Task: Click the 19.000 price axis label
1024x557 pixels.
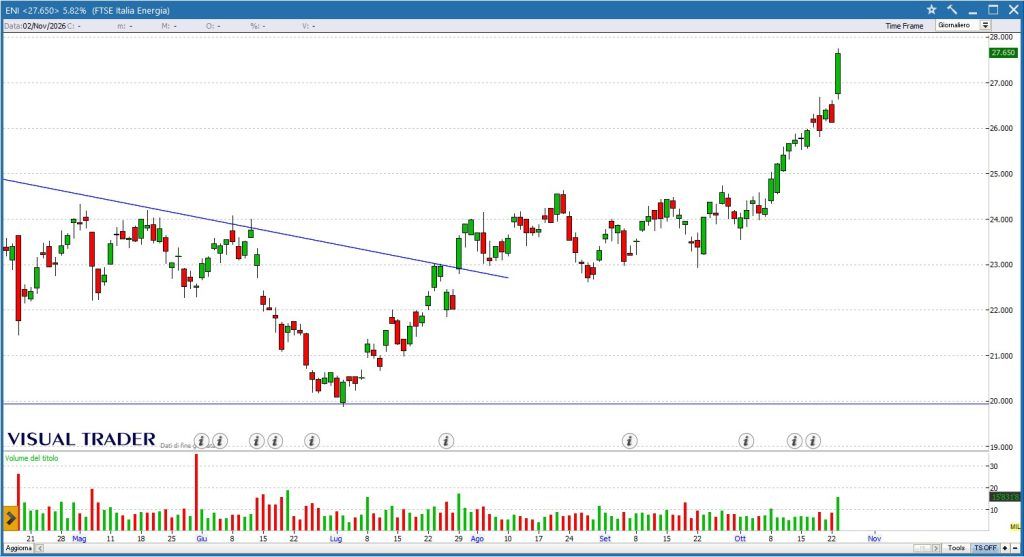Action: [x=1002, y=447]
